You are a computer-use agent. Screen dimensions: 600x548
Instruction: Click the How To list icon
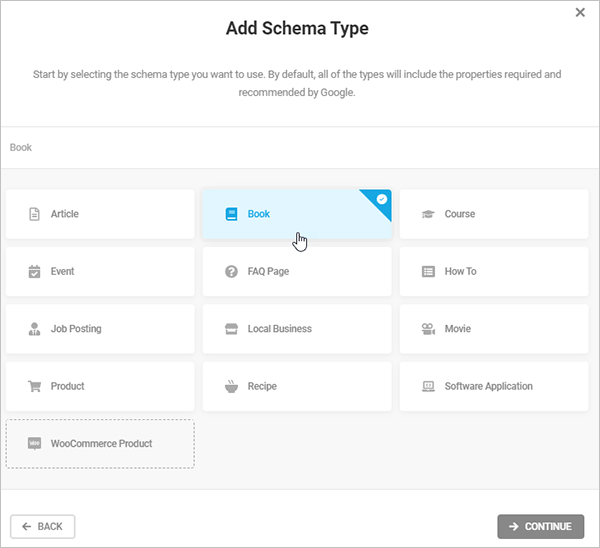[x=428, y=271]
